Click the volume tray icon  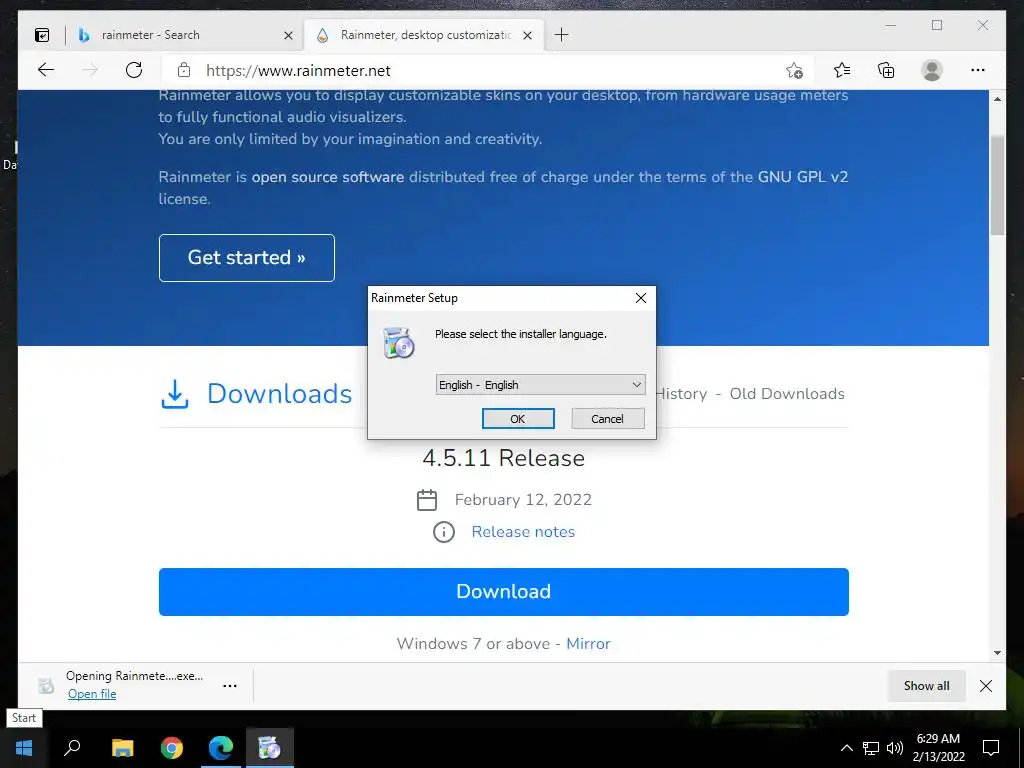(x=895, y=748)
